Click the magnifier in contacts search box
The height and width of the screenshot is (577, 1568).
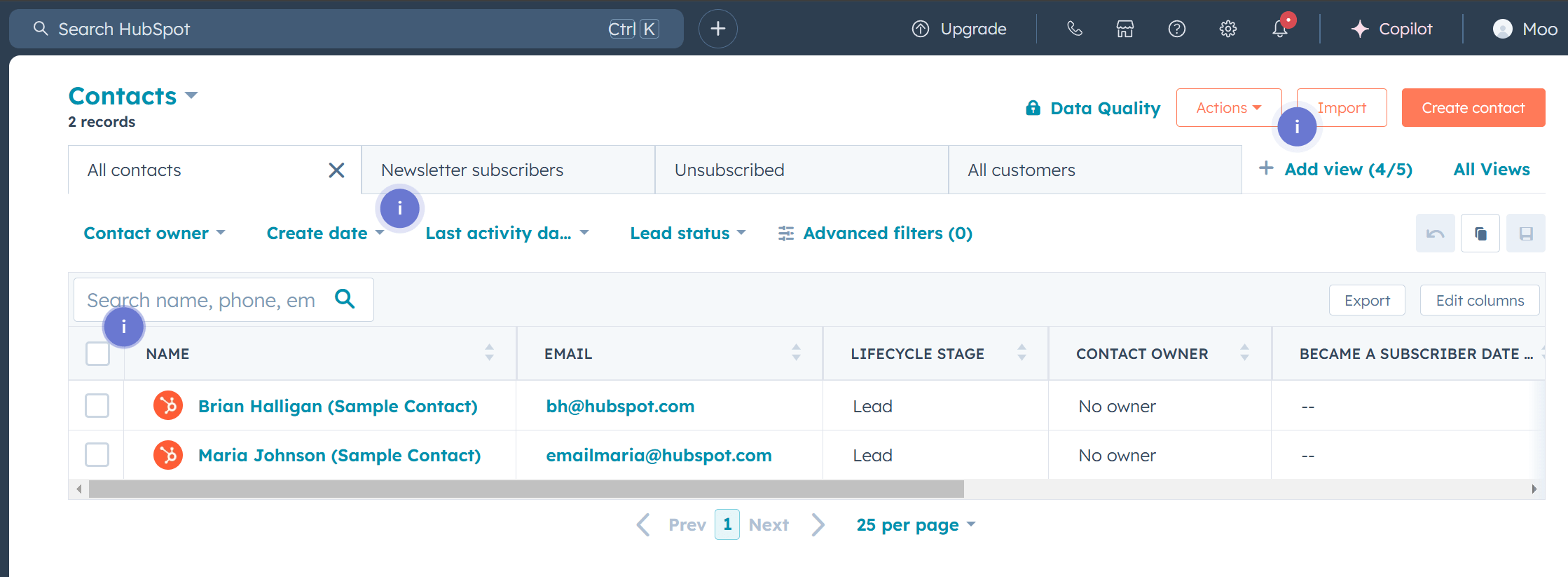(345, 299)
